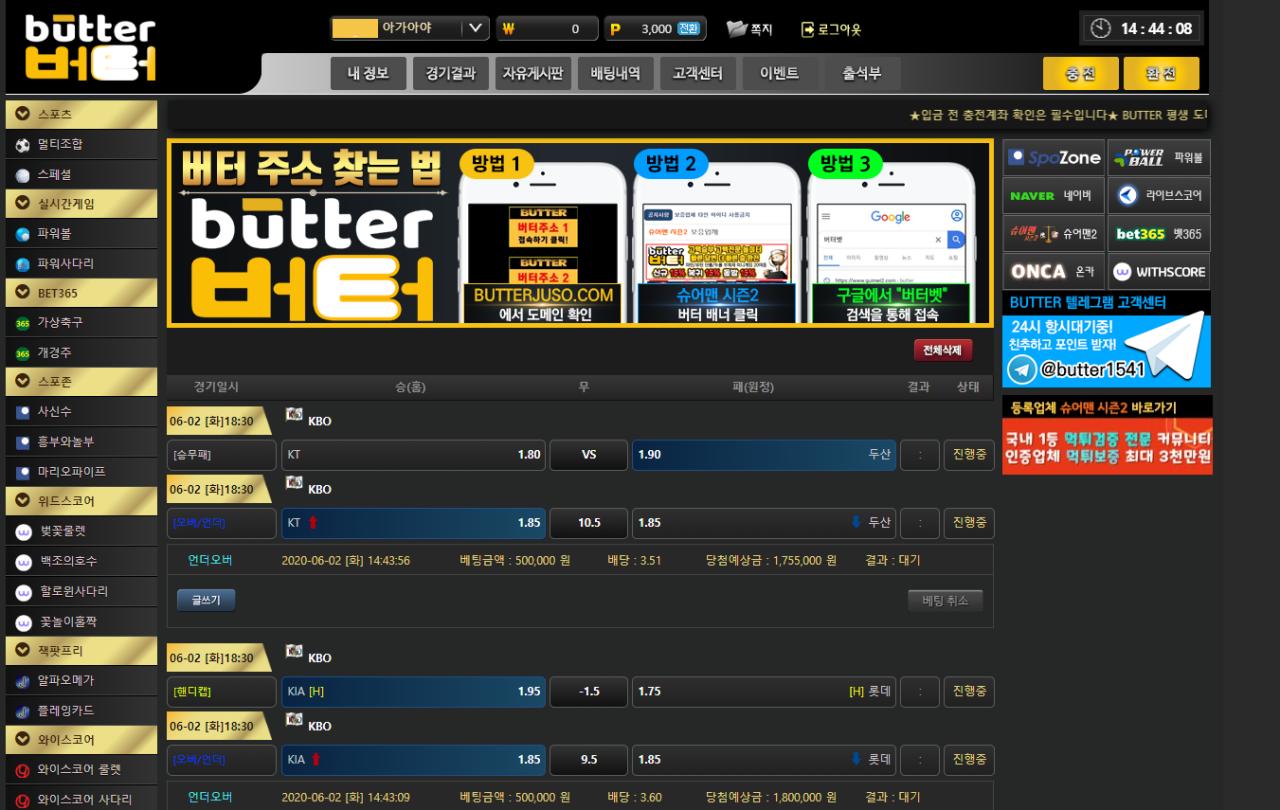Open the username dropdown arrow
This screenshot has width=1280, height=810.
475,29
